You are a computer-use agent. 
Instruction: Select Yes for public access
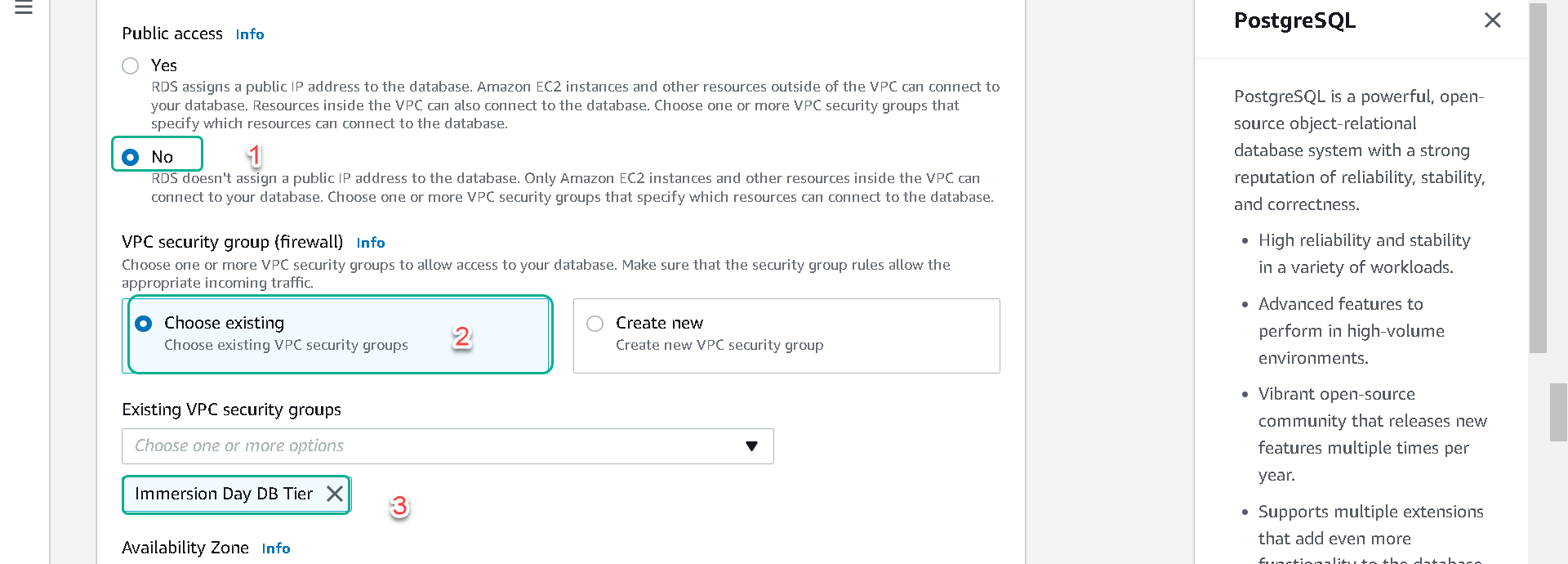(131, 66)
